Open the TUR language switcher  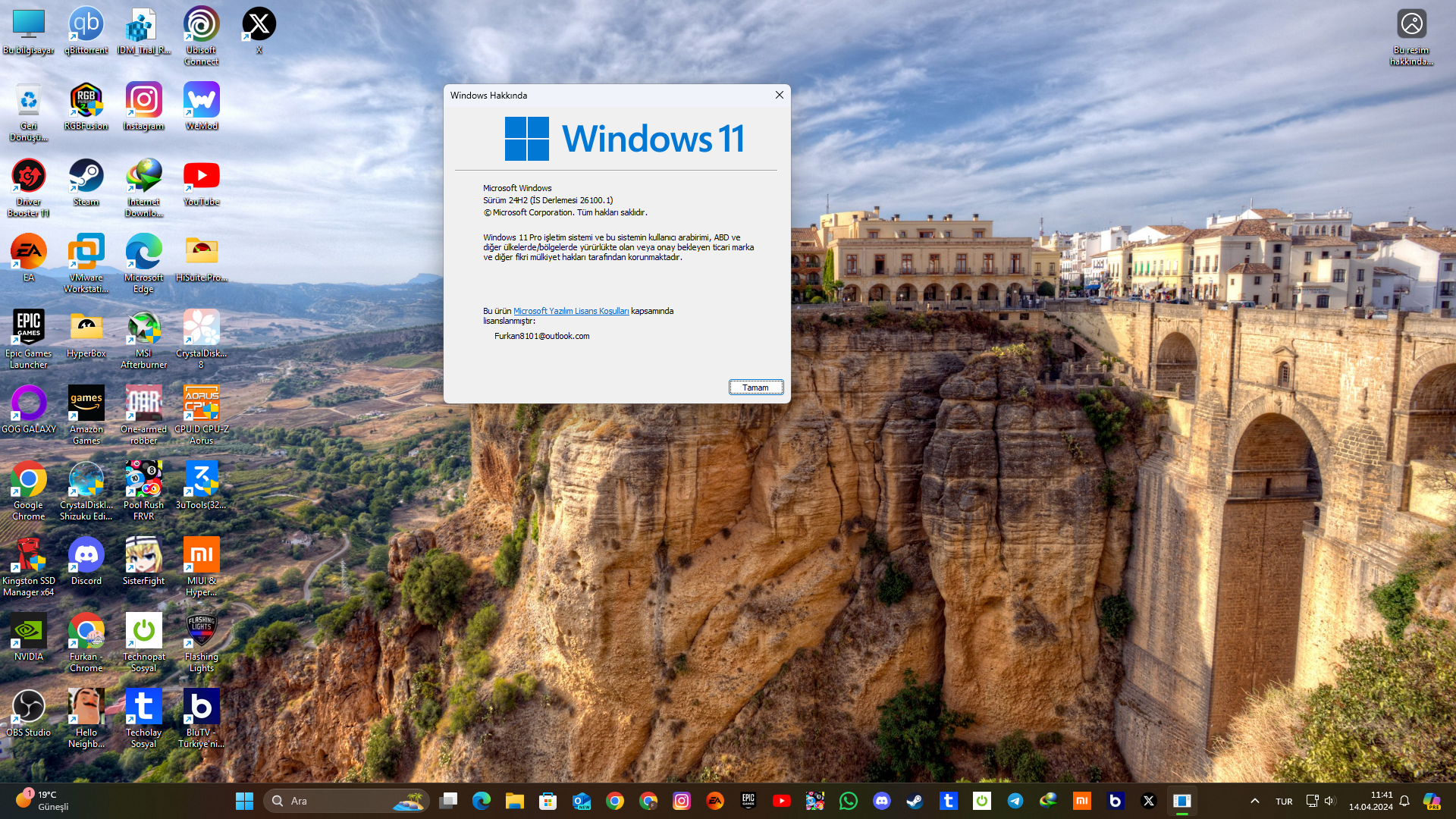click(x=1283, y=801)
